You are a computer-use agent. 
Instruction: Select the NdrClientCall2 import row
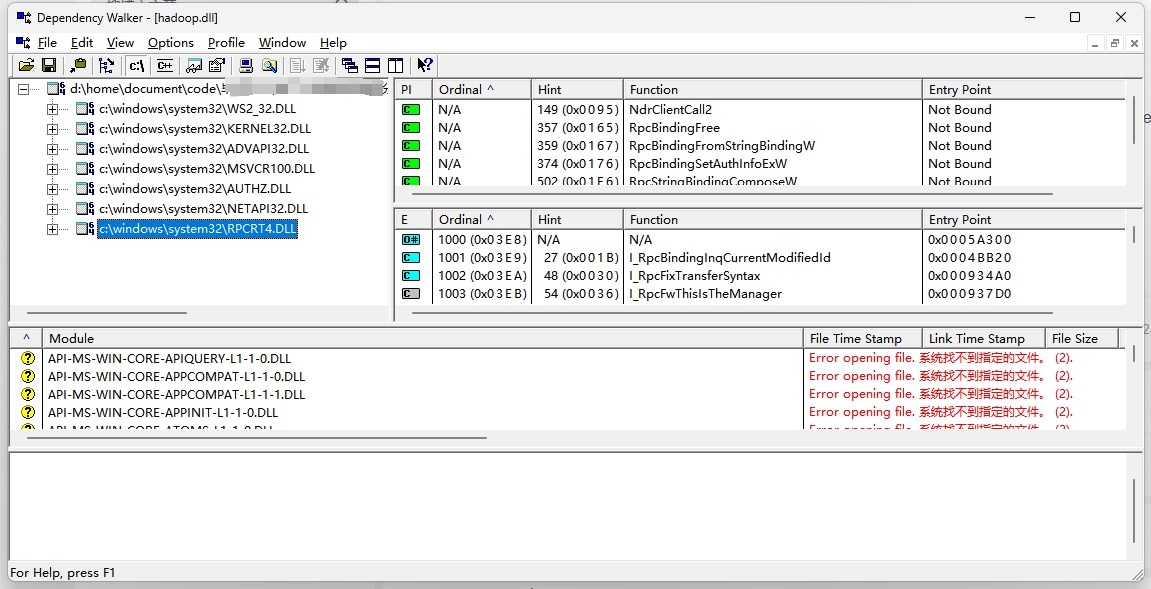point(670,110)
